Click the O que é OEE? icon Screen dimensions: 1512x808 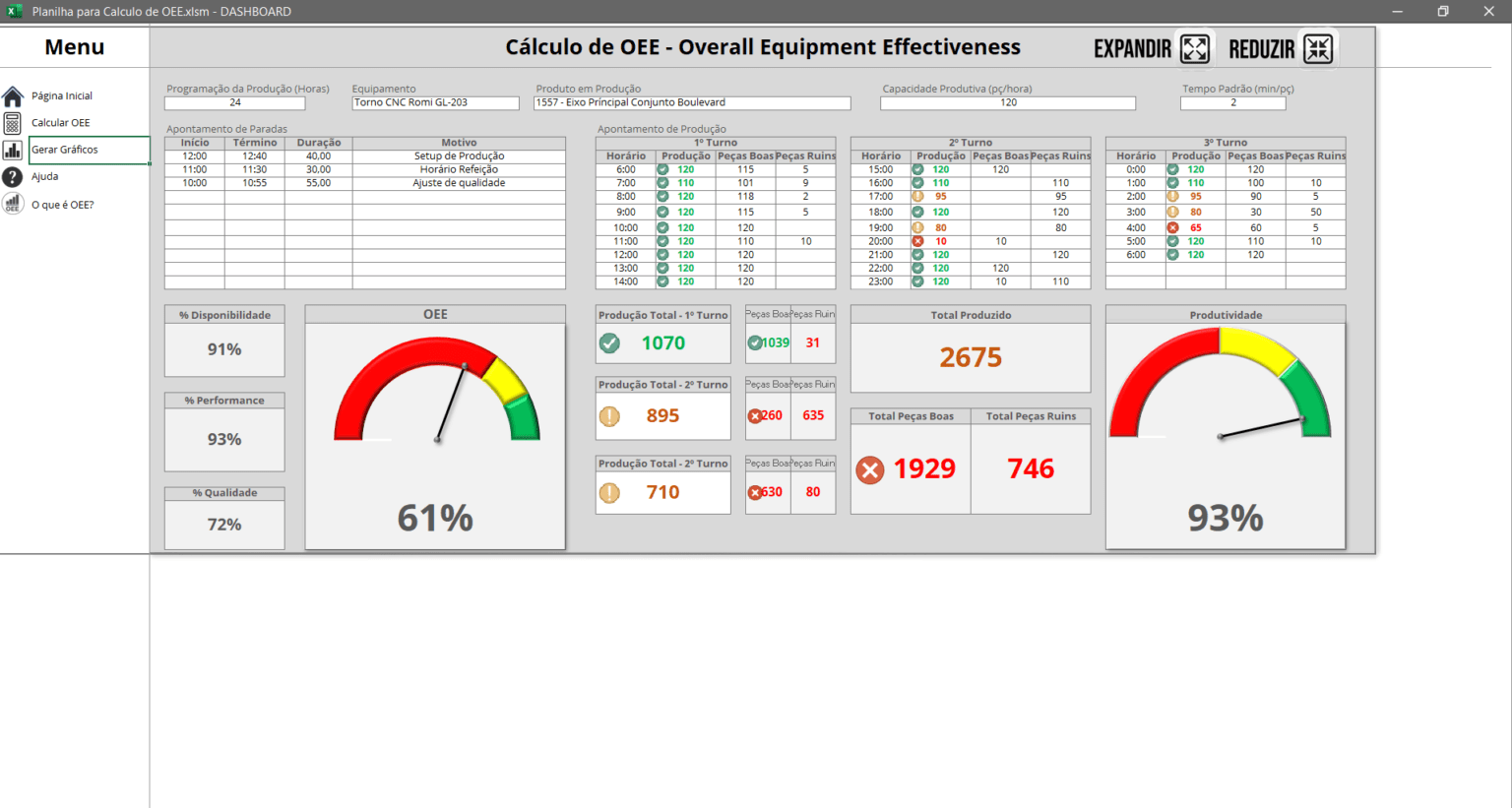[13, 204]
